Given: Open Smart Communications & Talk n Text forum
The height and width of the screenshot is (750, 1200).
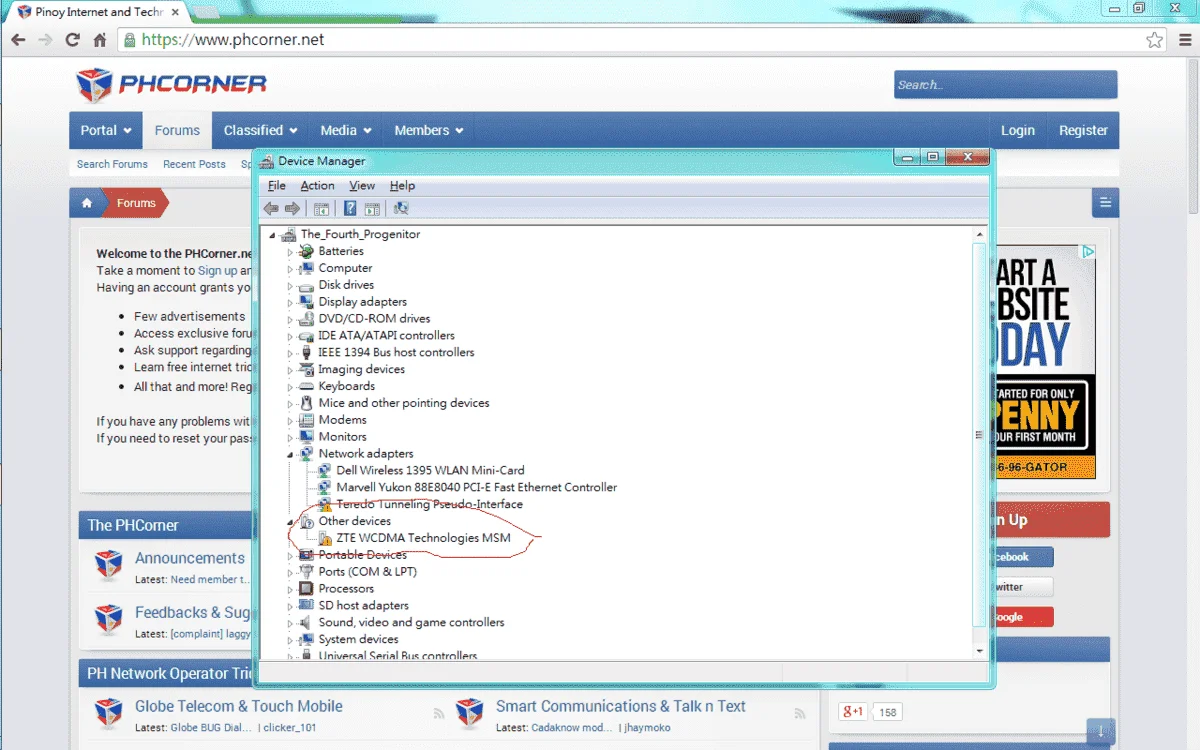Looking at the screenshot, I should click(621, 706).
